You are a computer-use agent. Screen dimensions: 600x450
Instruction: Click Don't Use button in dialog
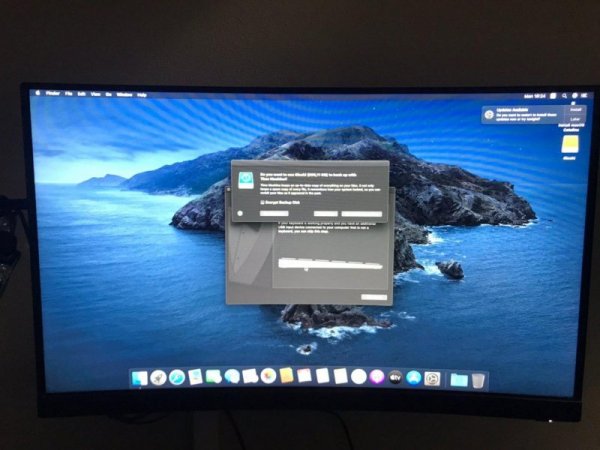tap(326, 214)
